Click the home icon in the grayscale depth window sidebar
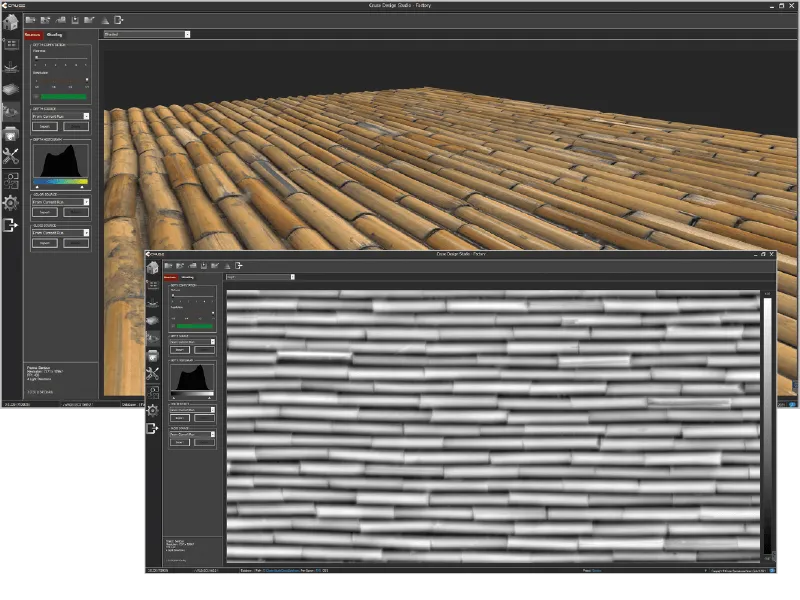Viewport: 800px width, 600px height. click(153, 267)
